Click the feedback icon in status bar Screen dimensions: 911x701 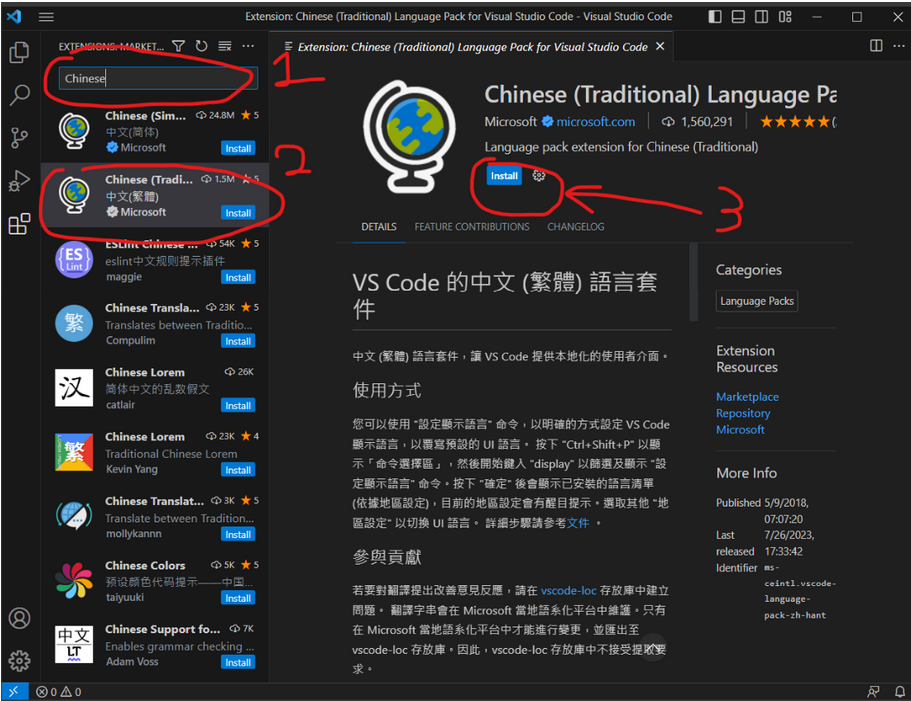(x=873, y=692)
